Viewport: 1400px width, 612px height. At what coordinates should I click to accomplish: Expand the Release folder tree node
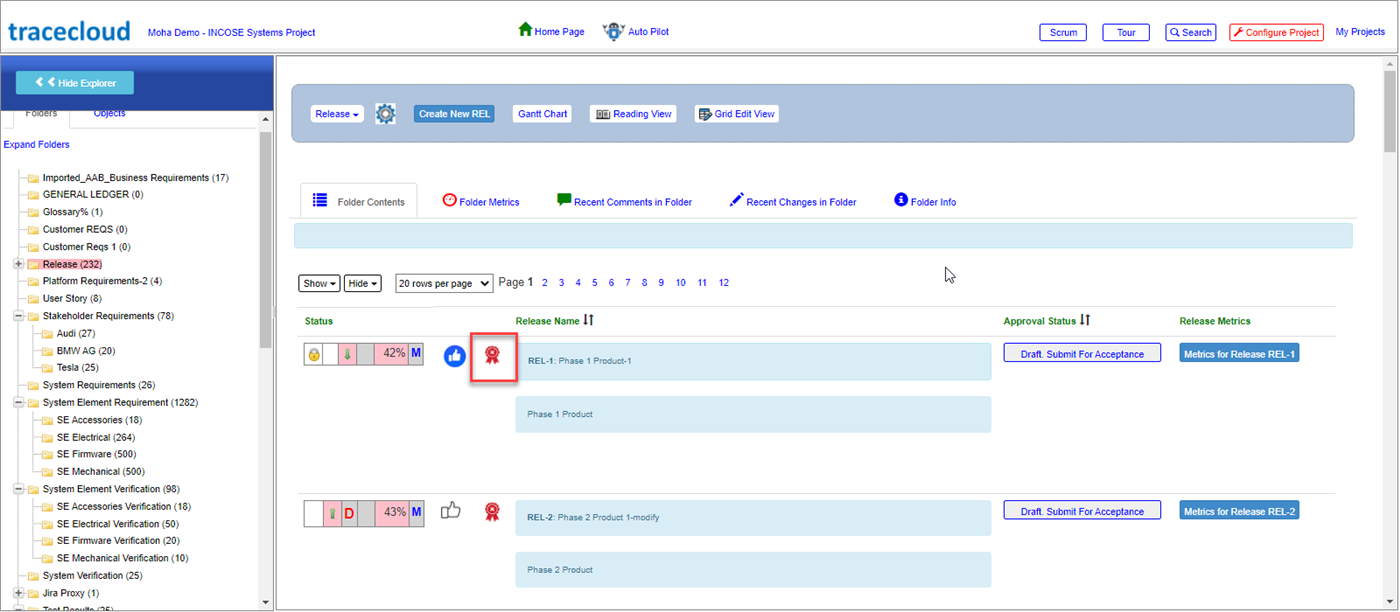click(x=19, y=264)
